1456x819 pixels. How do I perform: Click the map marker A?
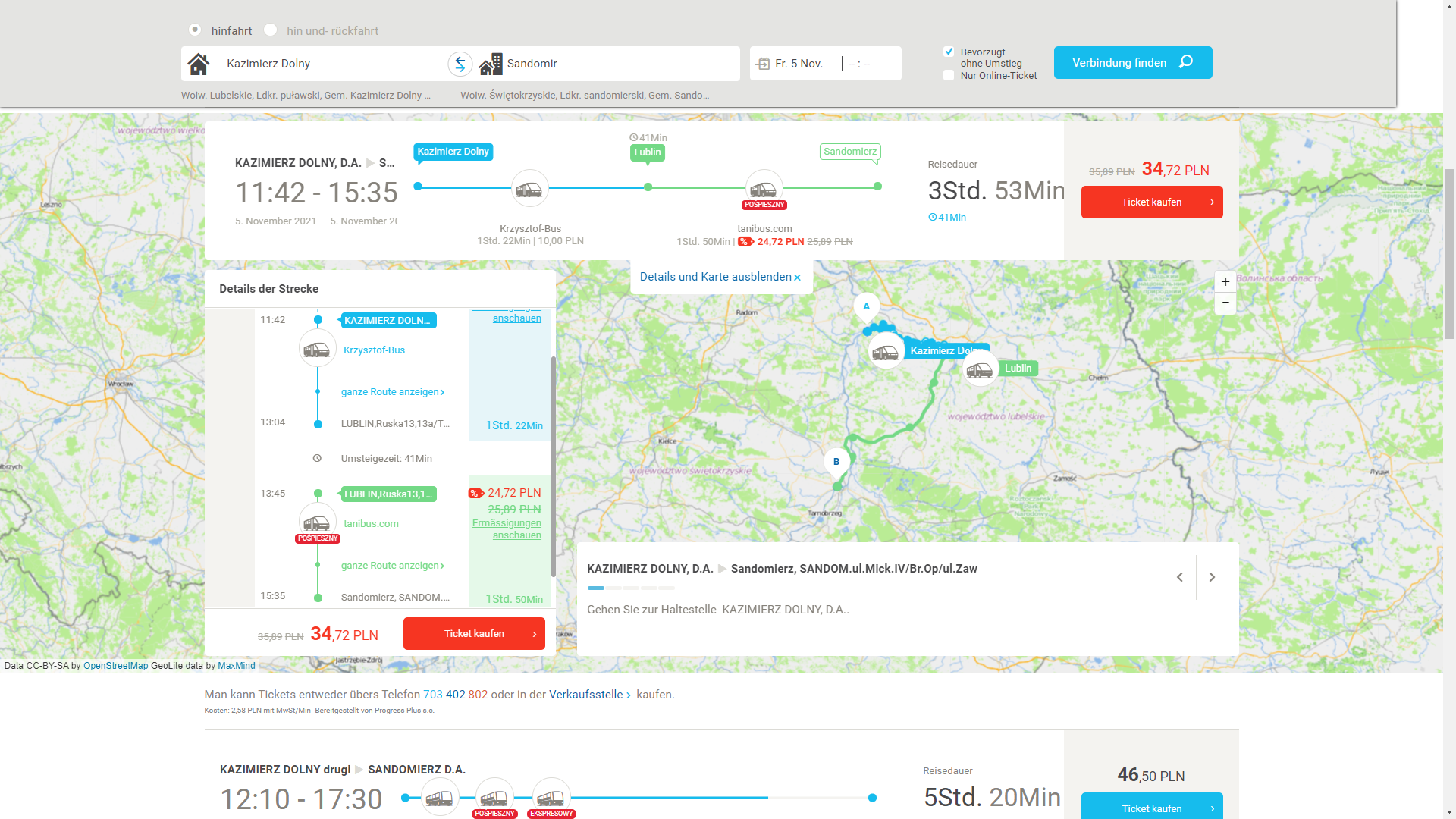coord(866,307)
